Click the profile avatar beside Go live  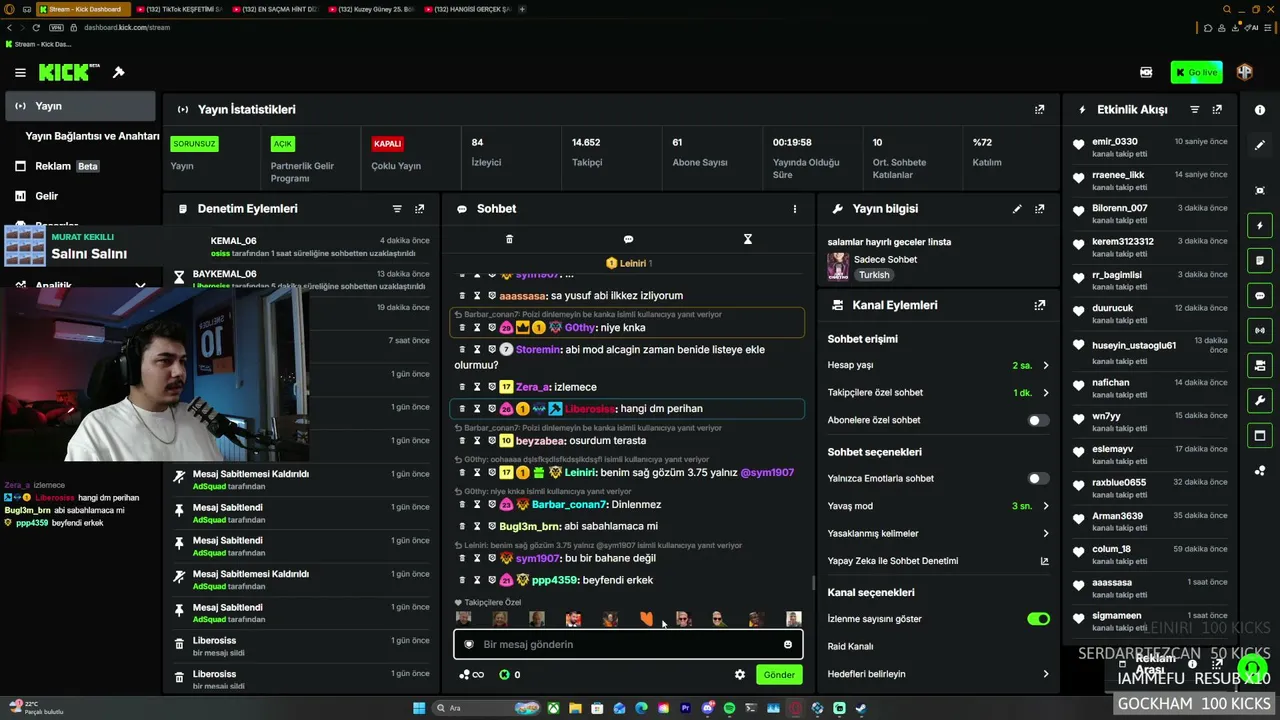[x=1244, y=72]
